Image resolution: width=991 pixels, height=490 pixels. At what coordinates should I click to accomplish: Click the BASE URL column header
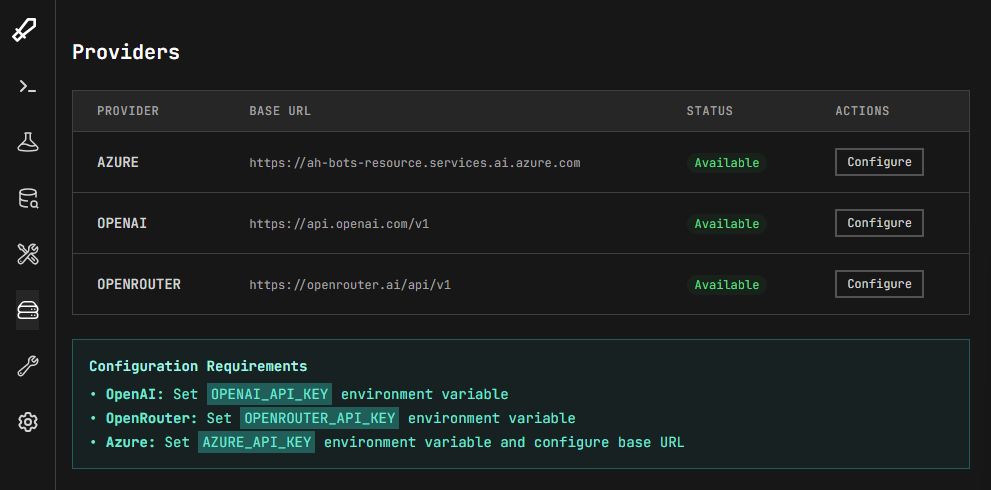(x=280, y=111)
